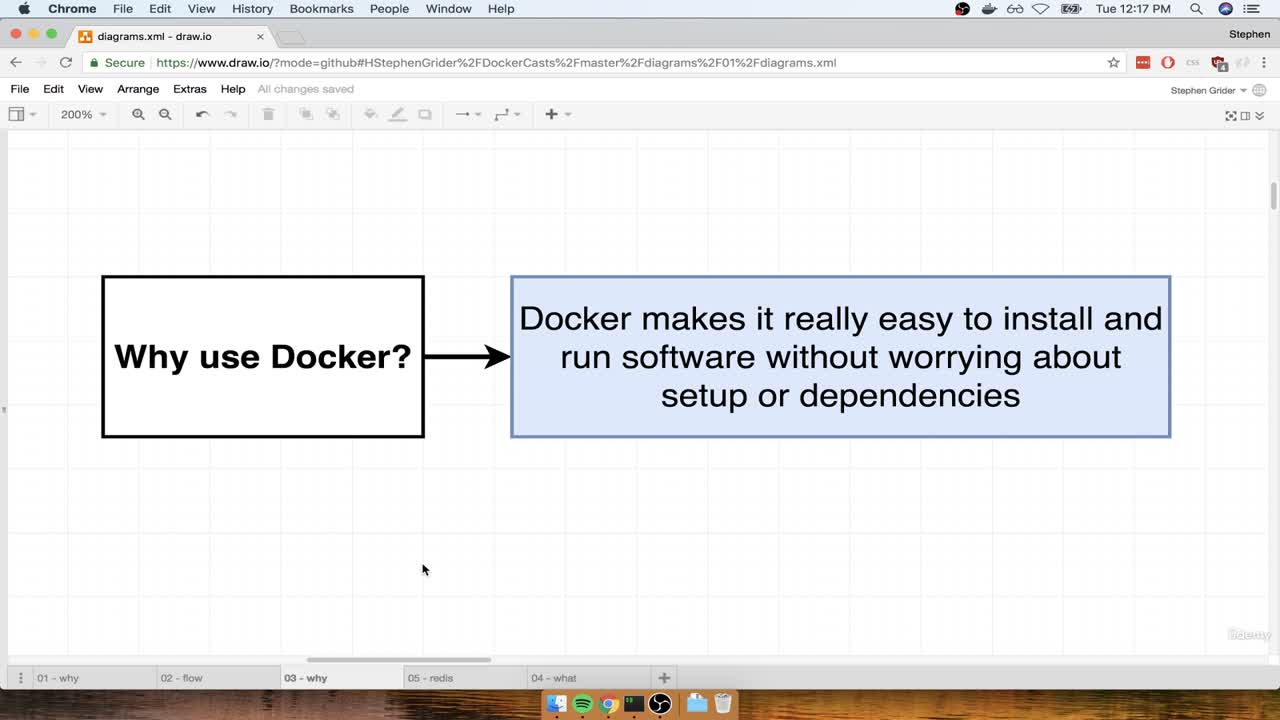This screenshot has height=720, width=1280.
Task: Open the draw.io View menu
Action: [x=90, y=89]
